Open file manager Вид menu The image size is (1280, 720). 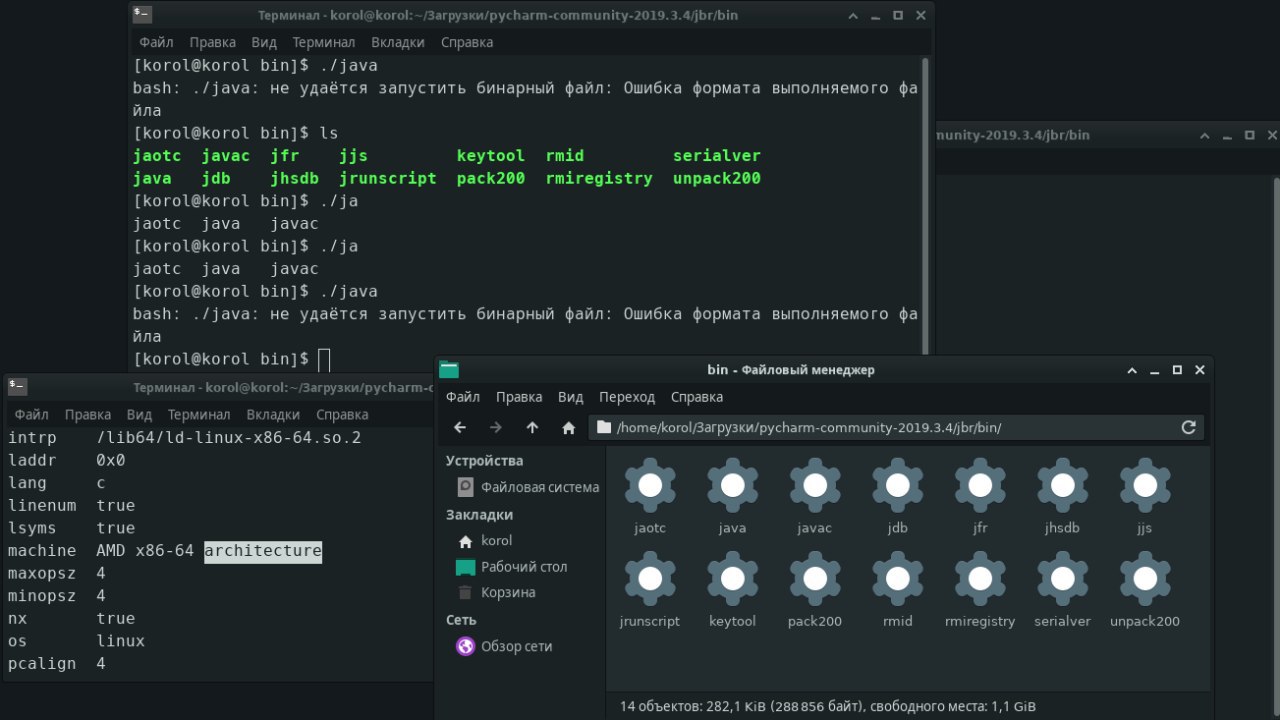click(570, 397)
